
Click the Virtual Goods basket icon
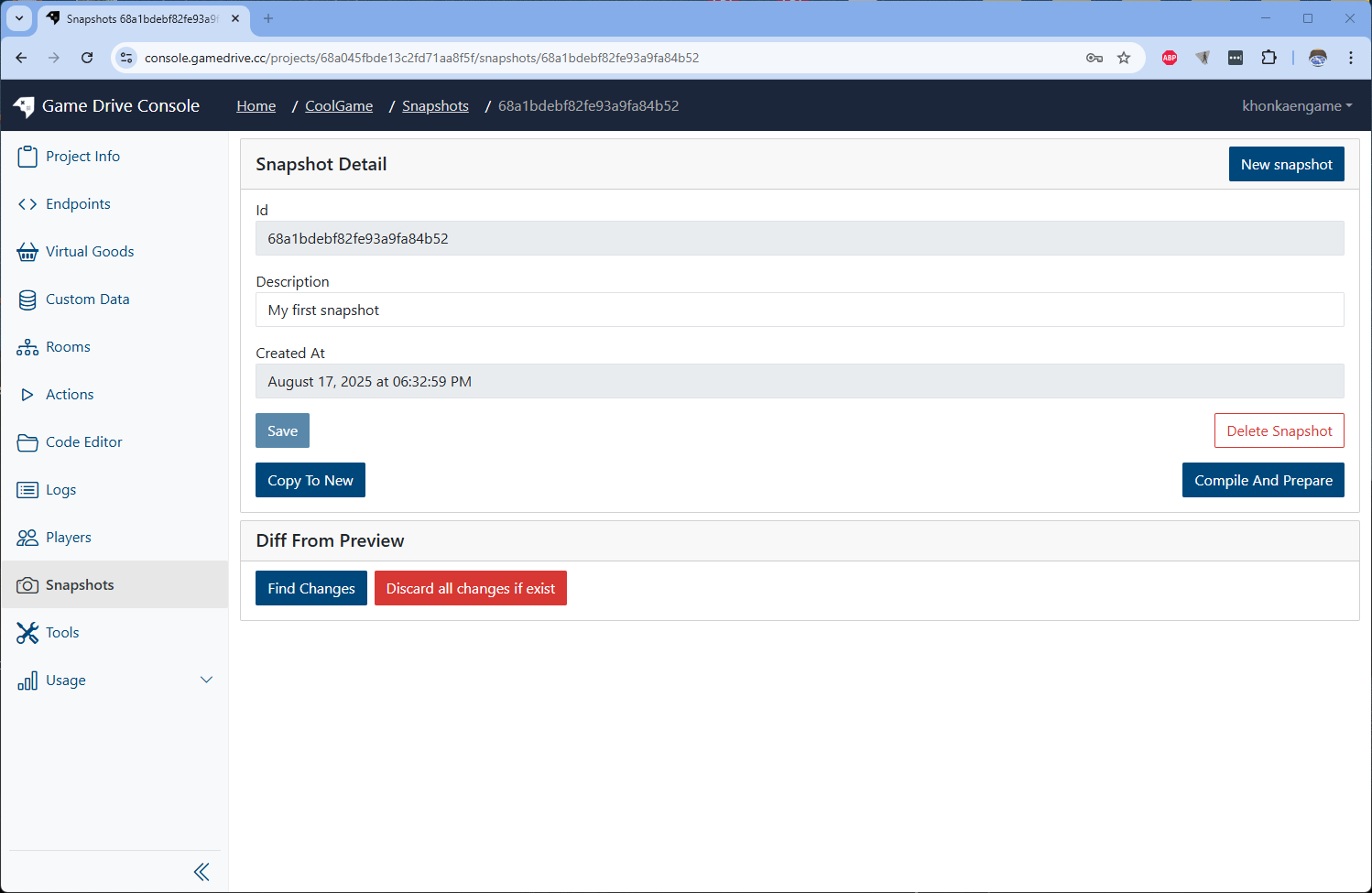pyautogui.click(x=27, y=252)
